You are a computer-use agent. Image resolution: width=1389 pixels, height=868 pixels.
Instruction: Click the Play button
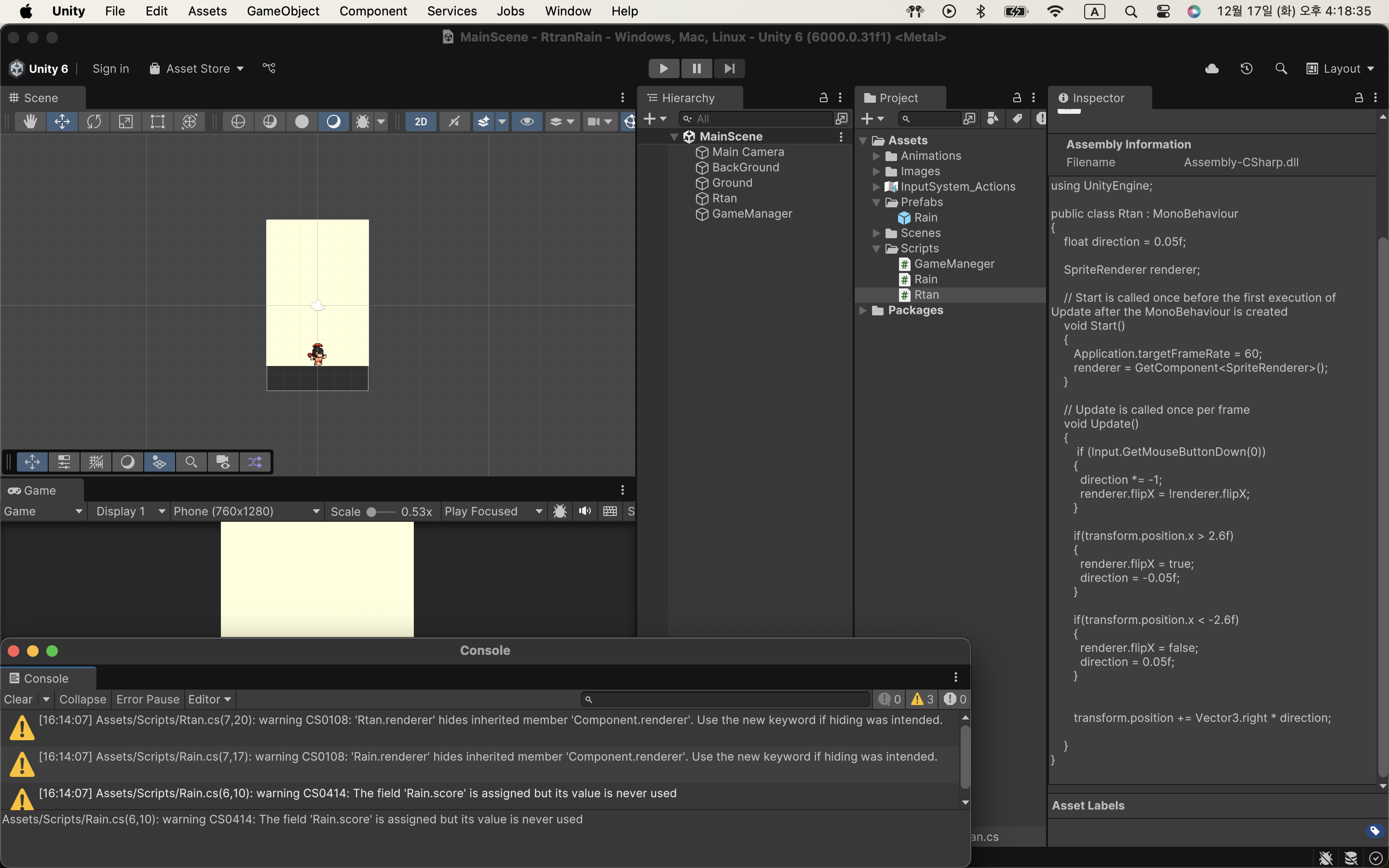point(664,68)
